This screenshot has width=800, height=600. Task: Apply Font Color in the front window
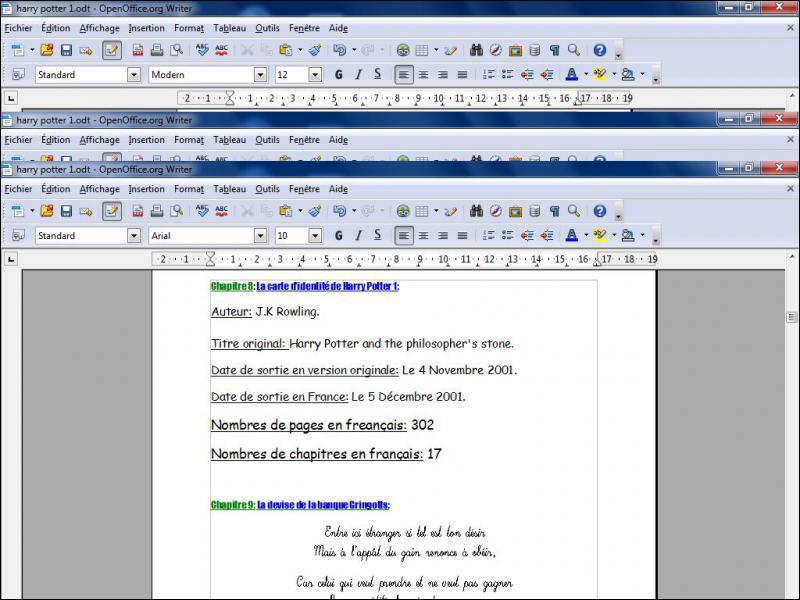[572, 236]
